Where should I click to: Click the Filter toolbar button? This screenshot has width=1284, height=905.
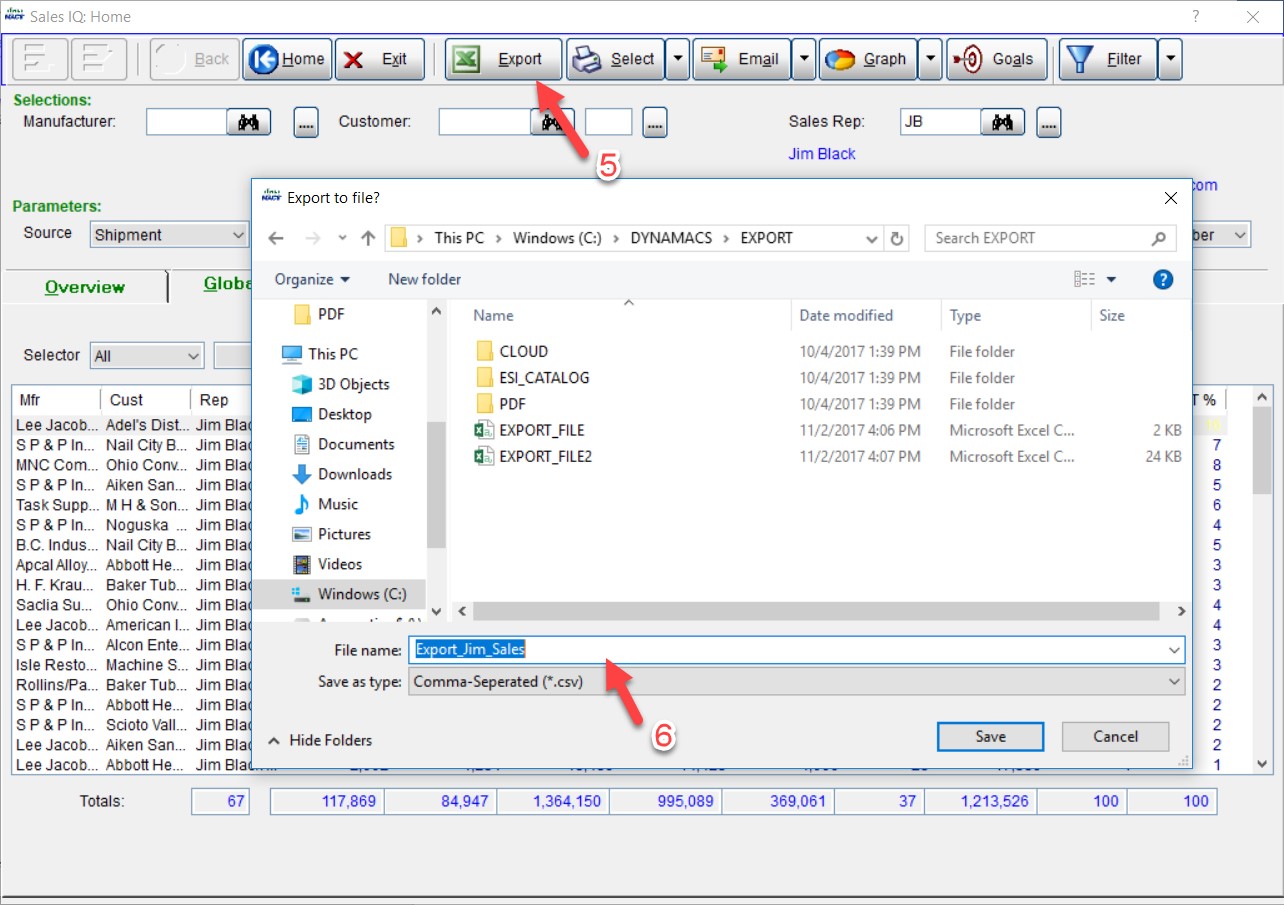pyautogui.click(x=1108, y=59)
